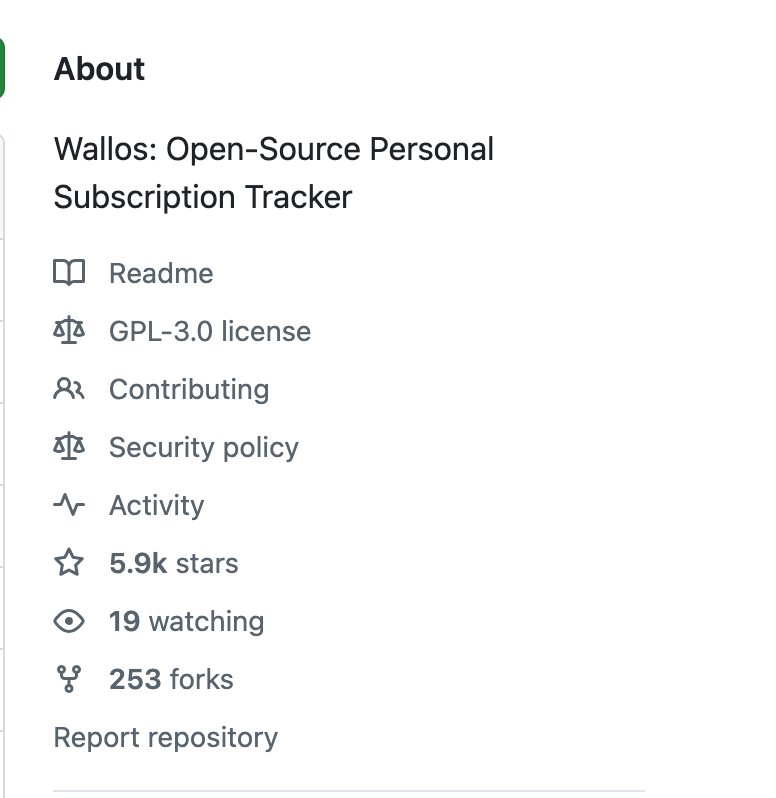Select the Report repository link
Viewport: 776px width, 798px height.
(x=166, y=737)
